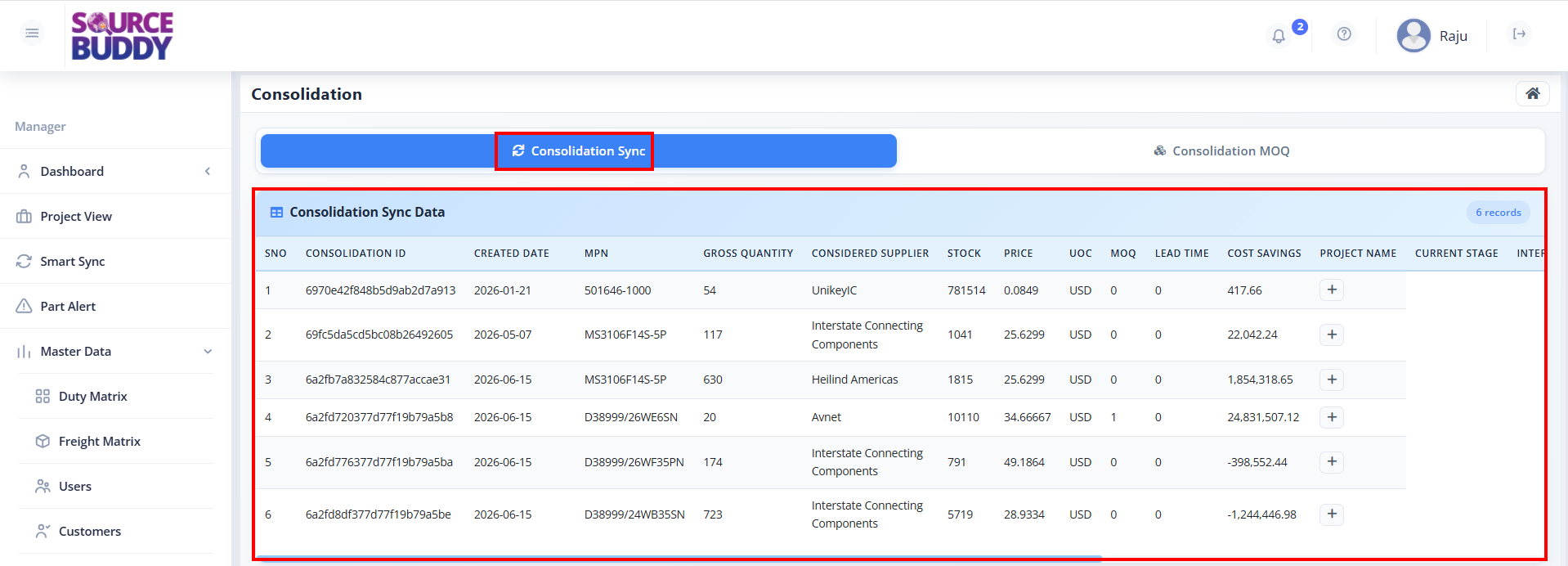Go to Customers page
Image resolution: width=1568 pixels, height=566 pixels.
click(x=116, y=531)
